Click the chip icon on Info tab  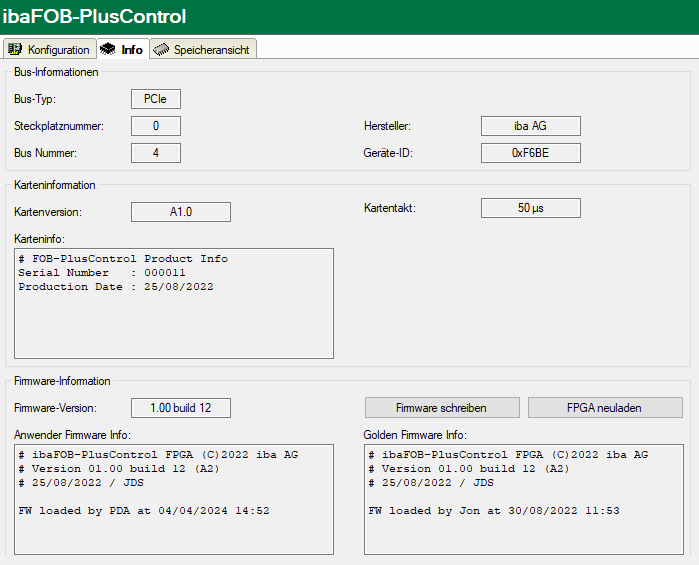tap(108, 49)
